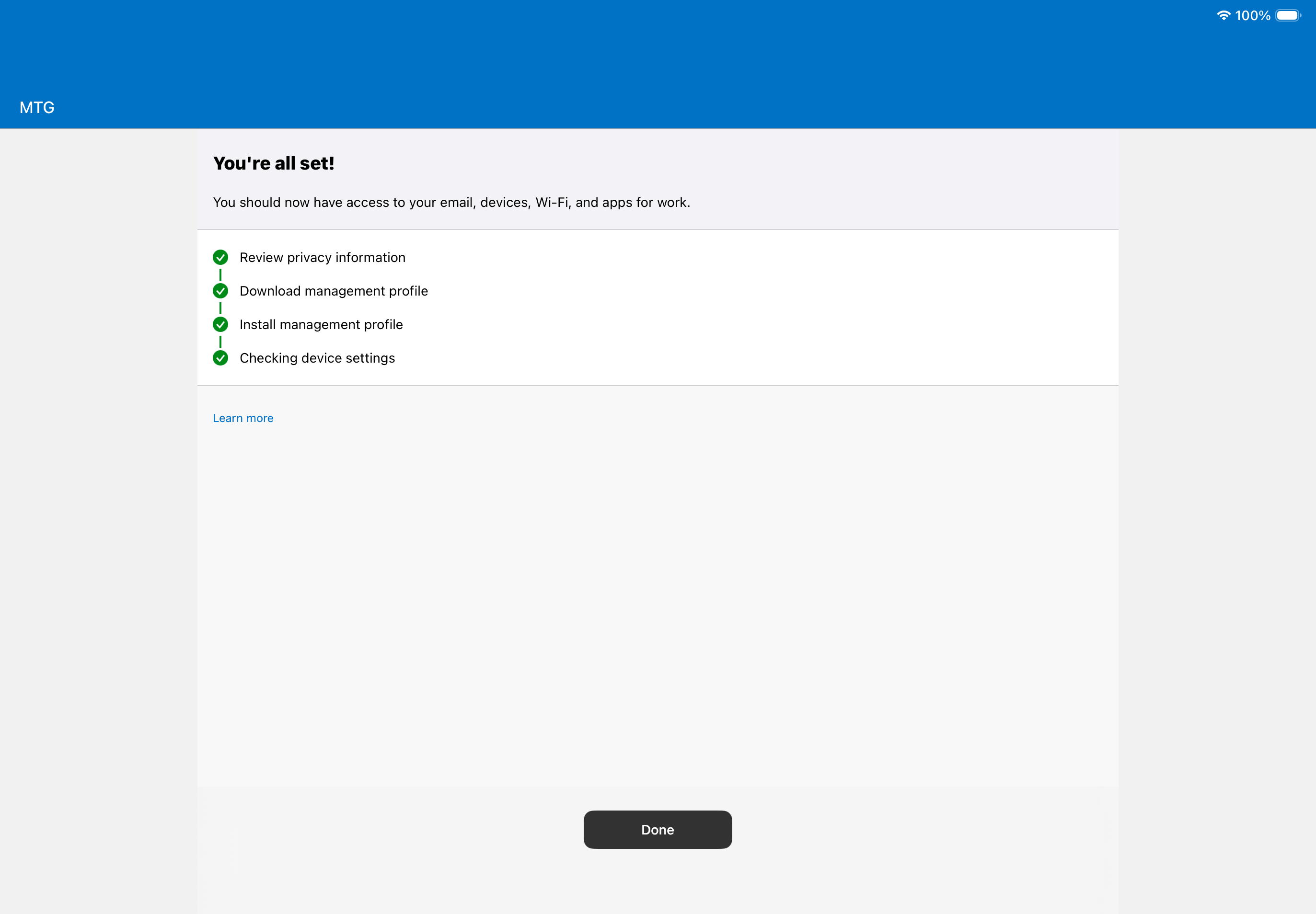Select the Install management profile checkmark icon
Viewport: 1316px width, 914px height.
pyautogui.click(x=220, y=324)
